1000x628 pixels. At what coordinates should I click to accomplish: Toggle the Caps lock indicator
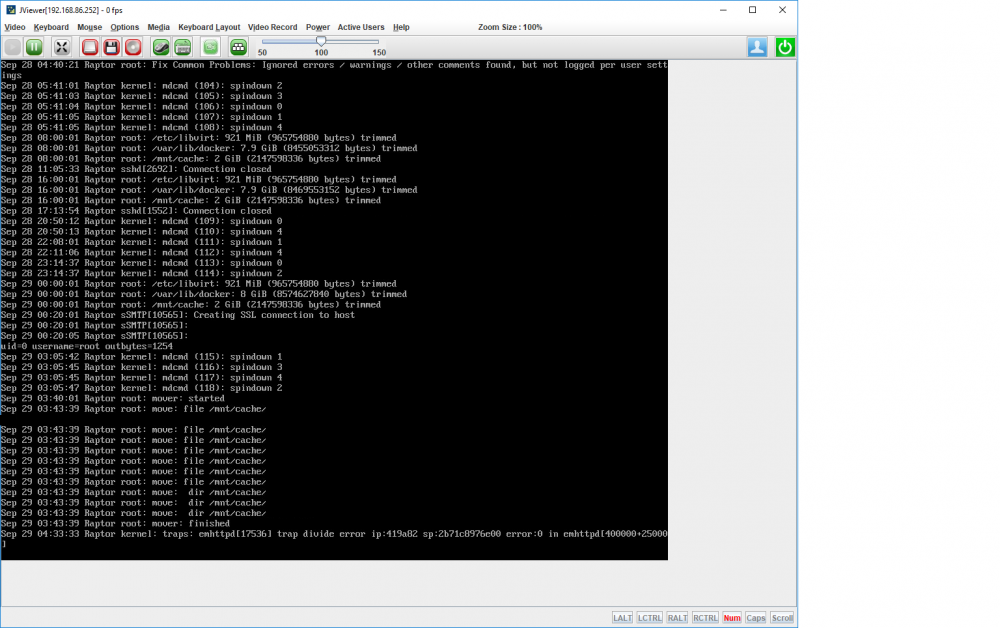755,618
